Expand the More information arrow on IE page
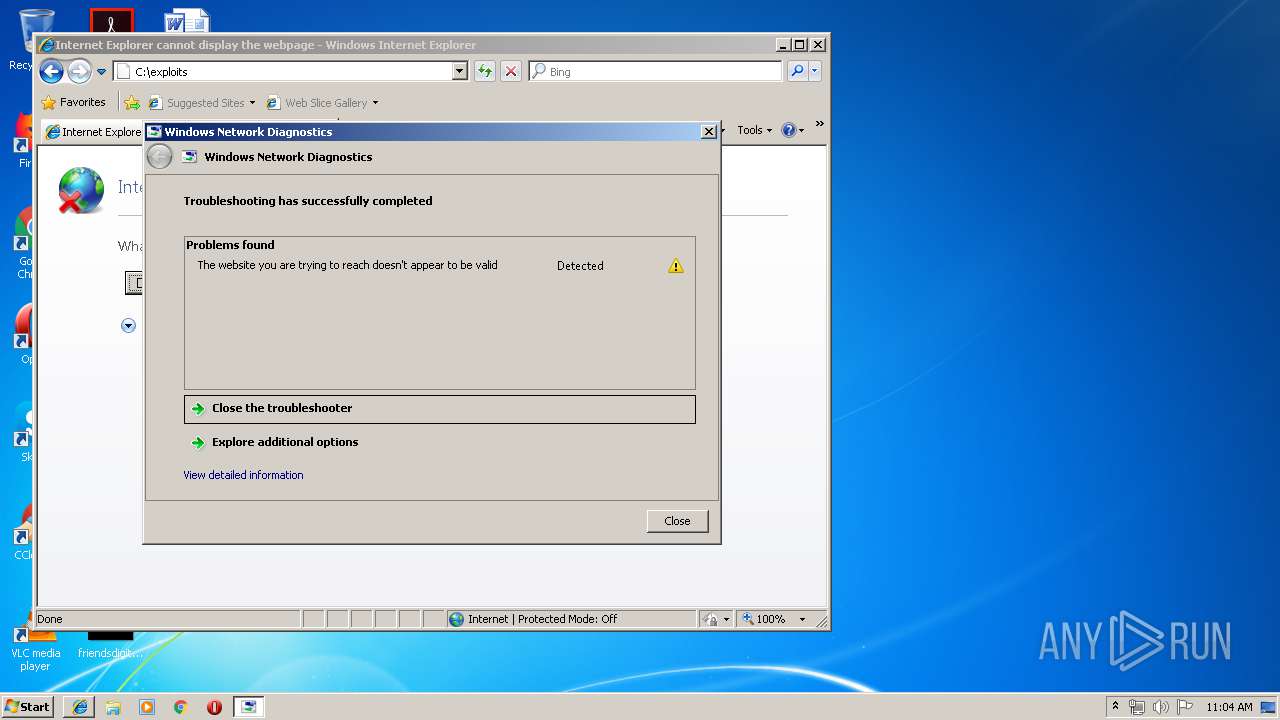This screenshot has width=1280, height=720. [128, 326]
